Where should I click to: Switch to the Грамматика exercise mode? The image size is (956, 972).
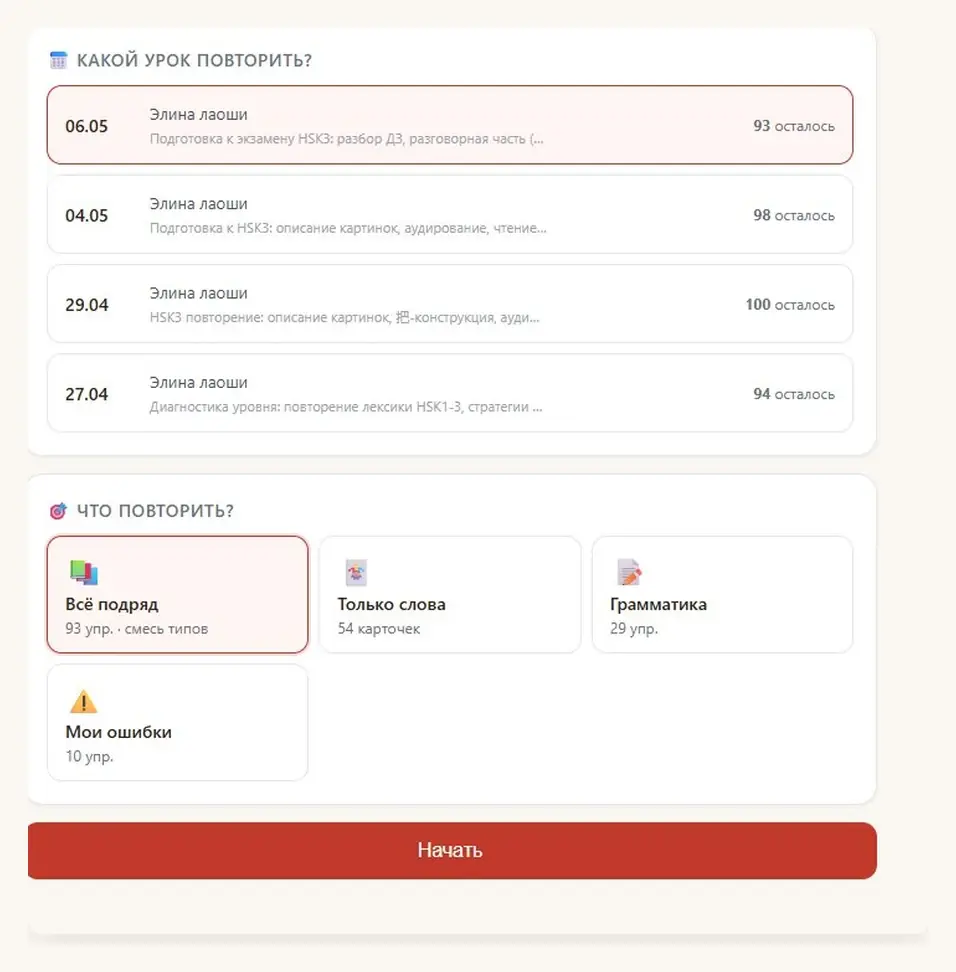pos(722,594)
